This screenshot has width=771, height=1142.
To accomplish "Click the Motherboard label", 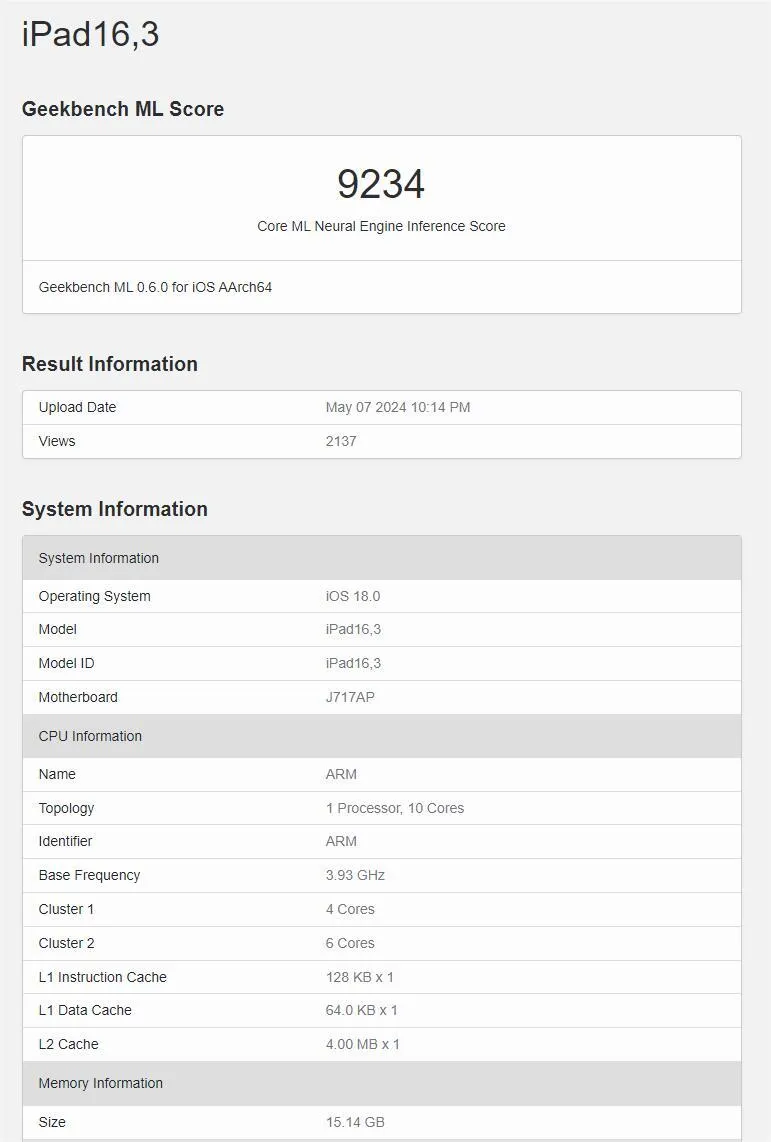I will point(78,697).
